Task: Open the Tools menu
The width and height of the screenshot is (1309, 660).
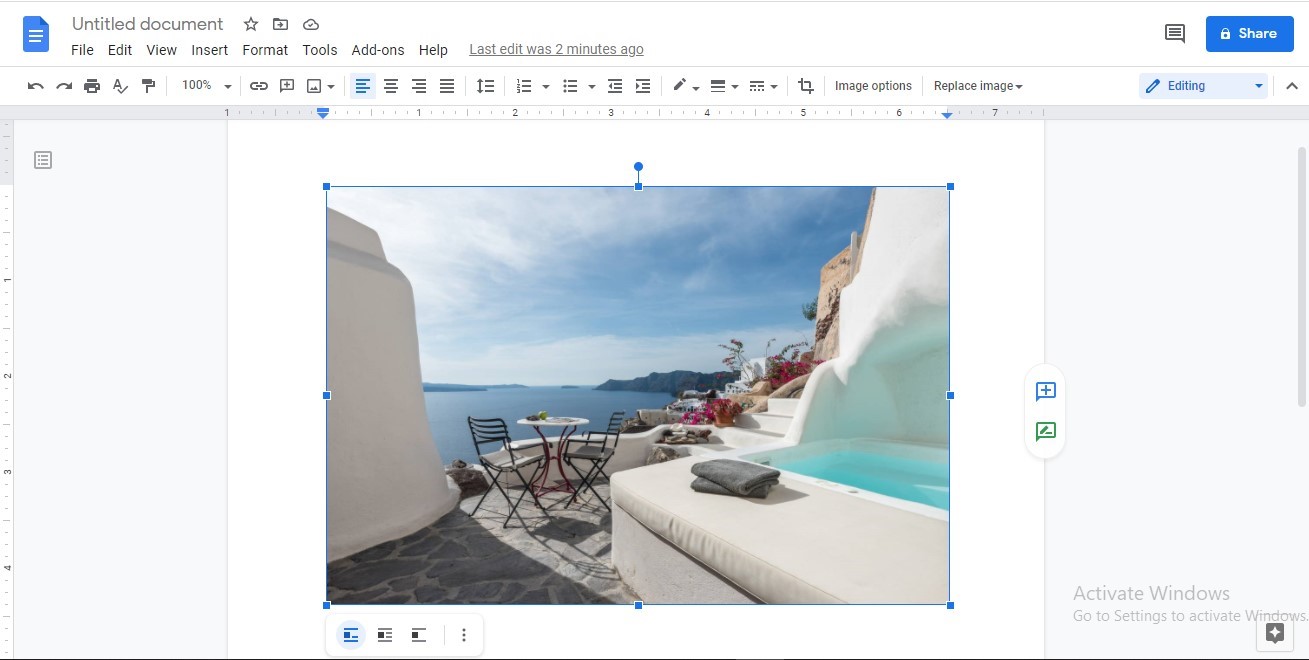Action: (320, 50)
